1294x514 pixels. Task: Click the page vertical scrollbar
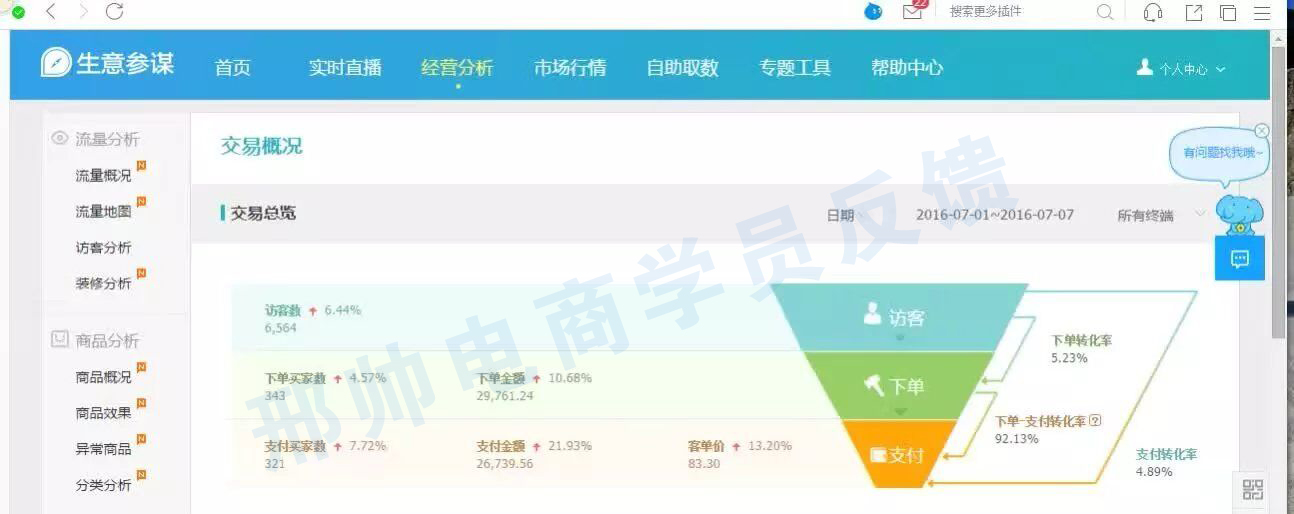pyautogui.click(x=1278, y=200)
